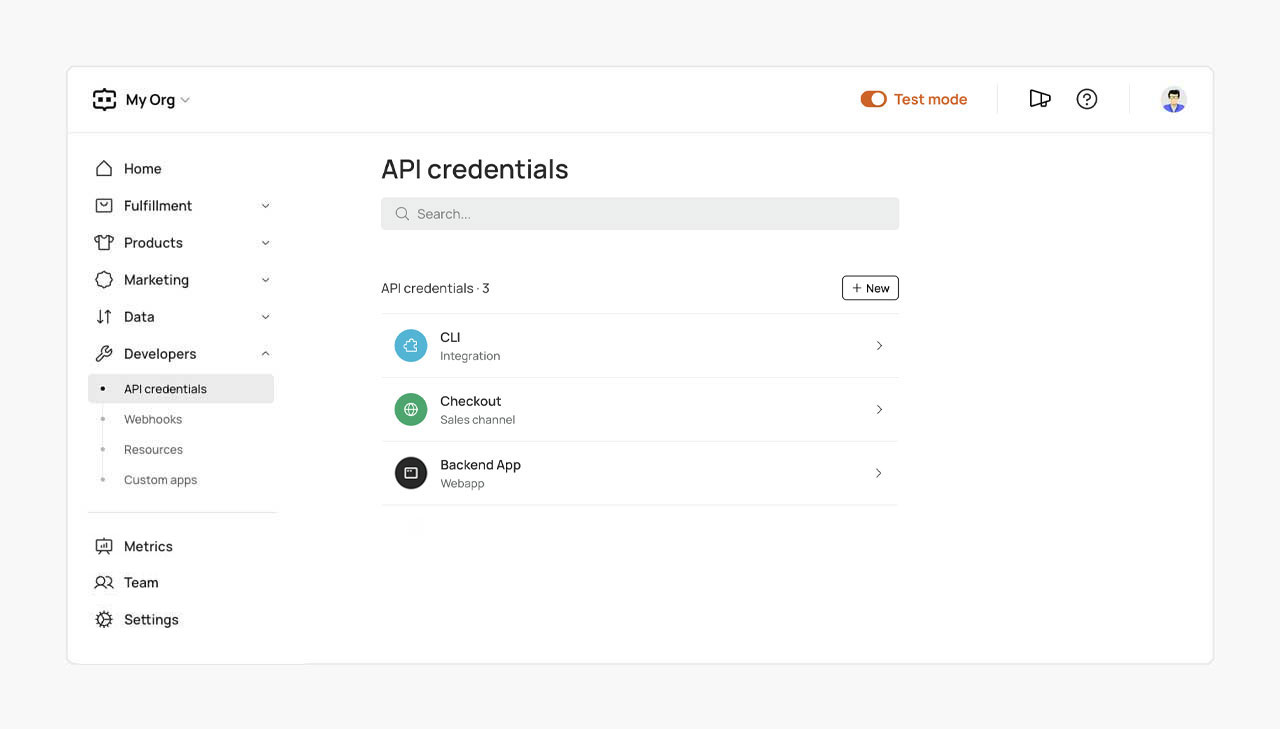Open Backend App row chevron arrow

(879, 473)
